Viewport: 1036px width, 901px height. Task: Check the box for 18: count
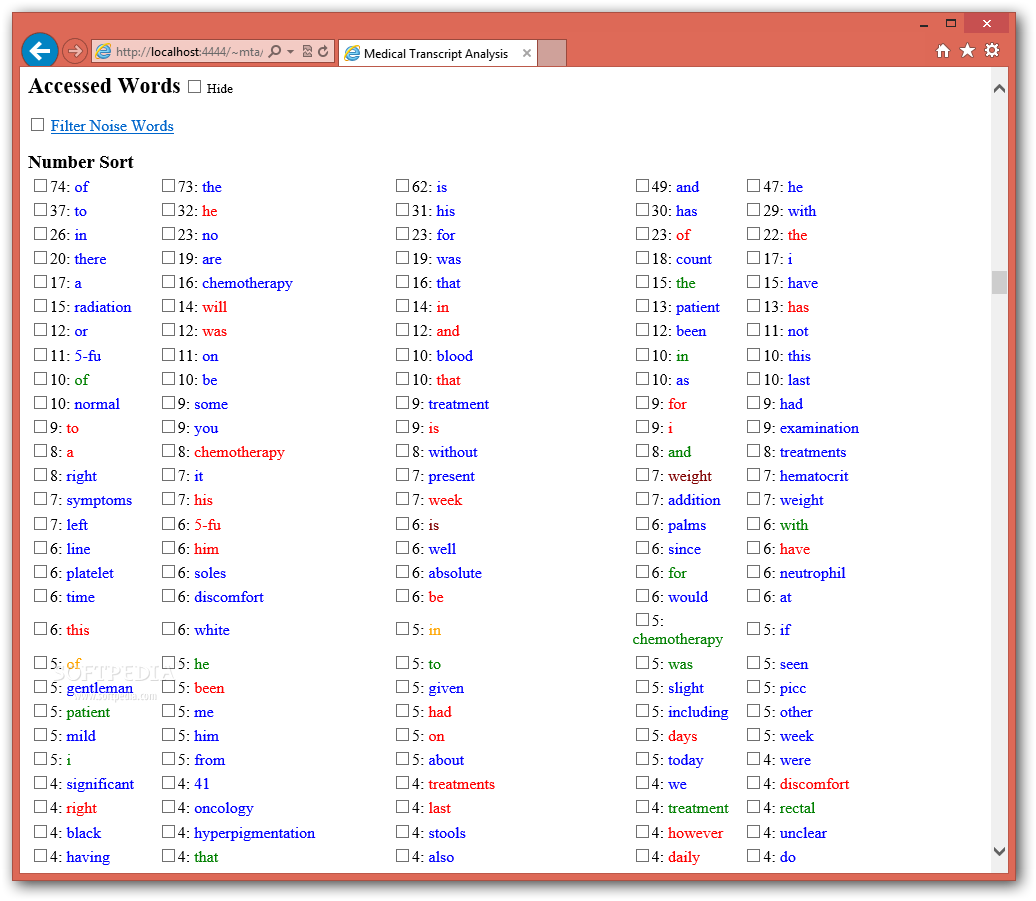tap(642, 258)
